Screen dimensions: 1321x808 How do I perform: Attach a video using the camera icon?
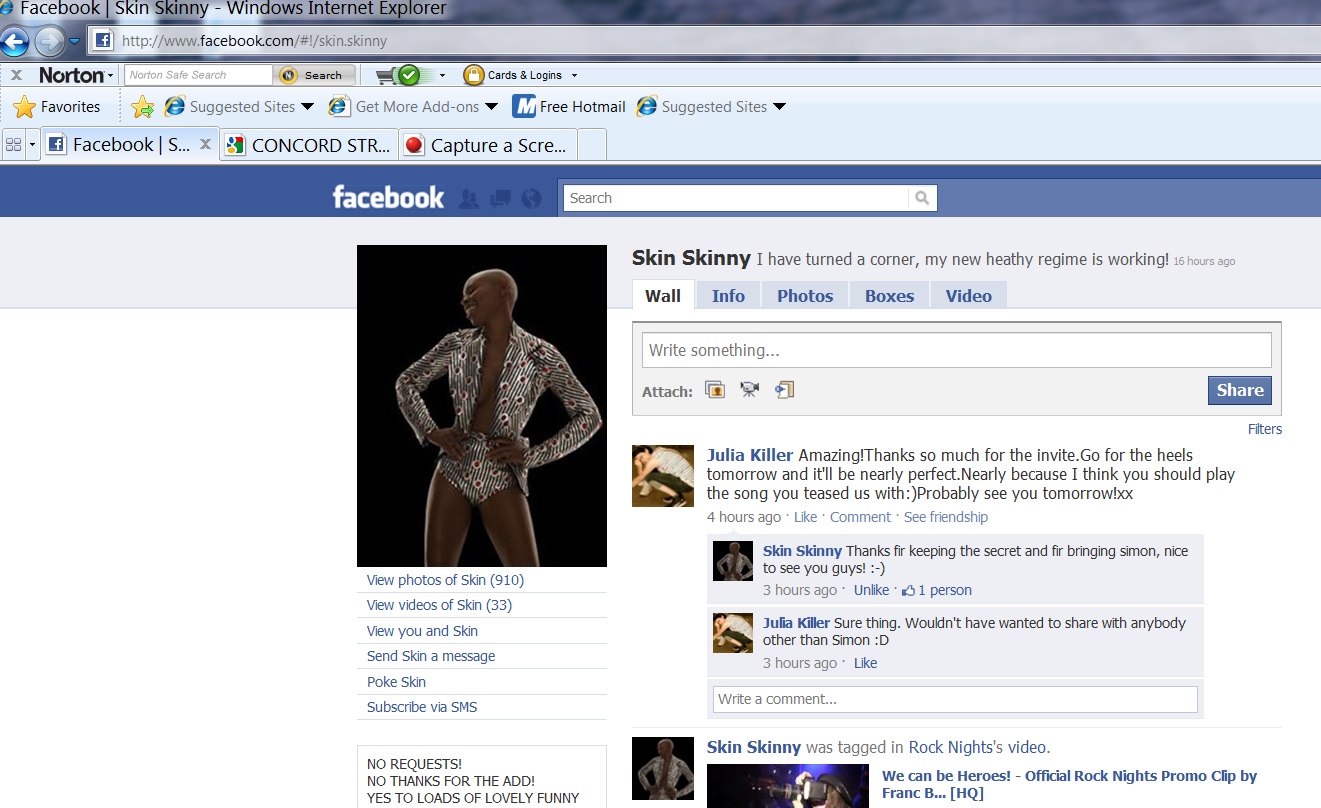(750, 390)
